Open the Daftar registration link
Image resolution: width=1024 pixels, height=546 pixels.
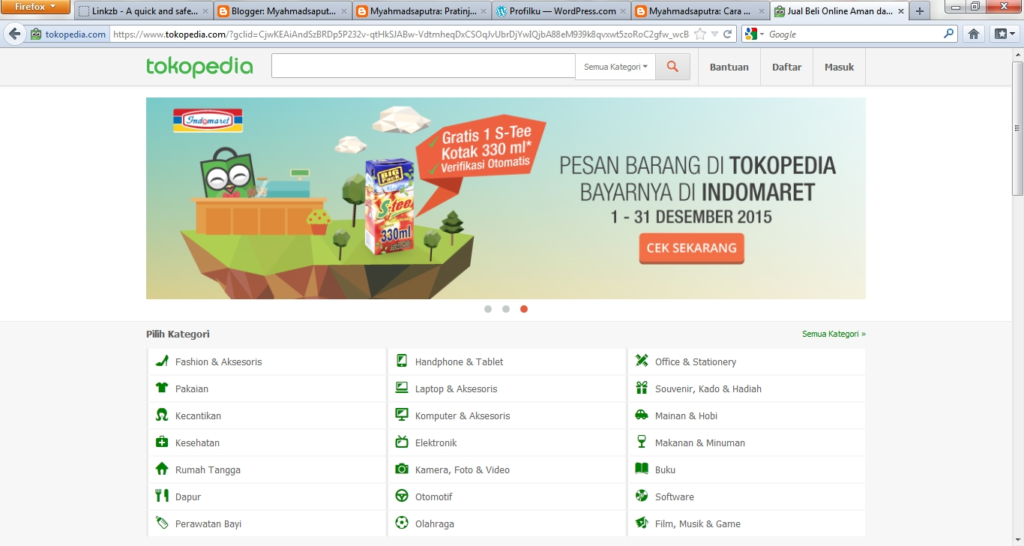(x=786, y=67)
